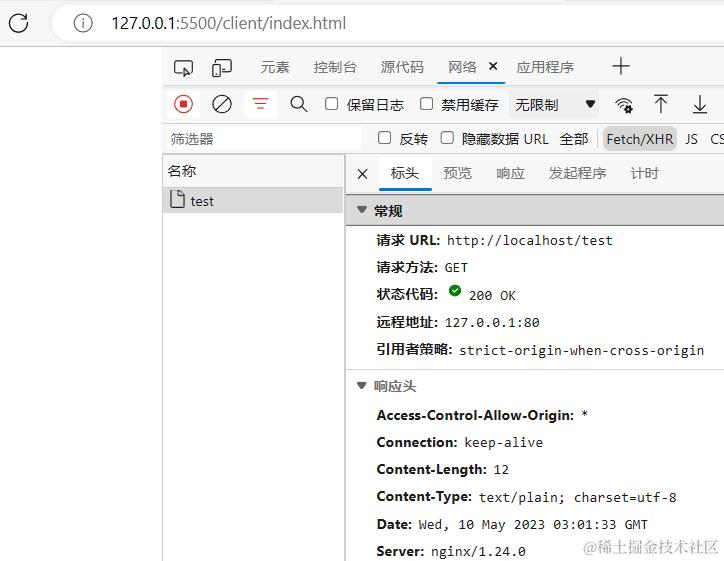Click the GET request method value
This screenshot has height=561, width=724.
[x=456, y=267]
